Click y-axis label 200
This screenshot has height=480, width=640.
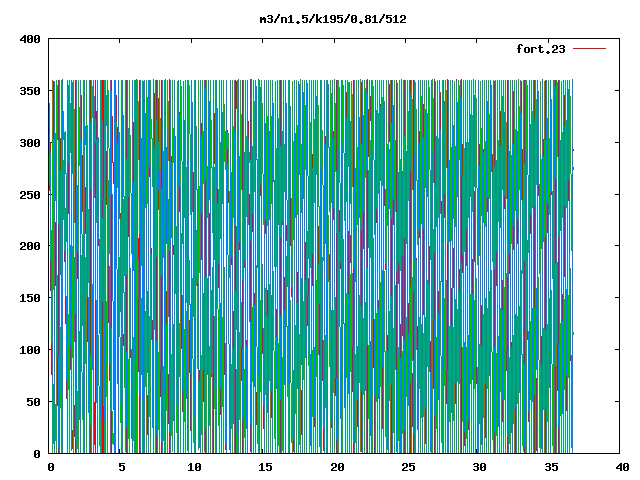coord(30,246)
